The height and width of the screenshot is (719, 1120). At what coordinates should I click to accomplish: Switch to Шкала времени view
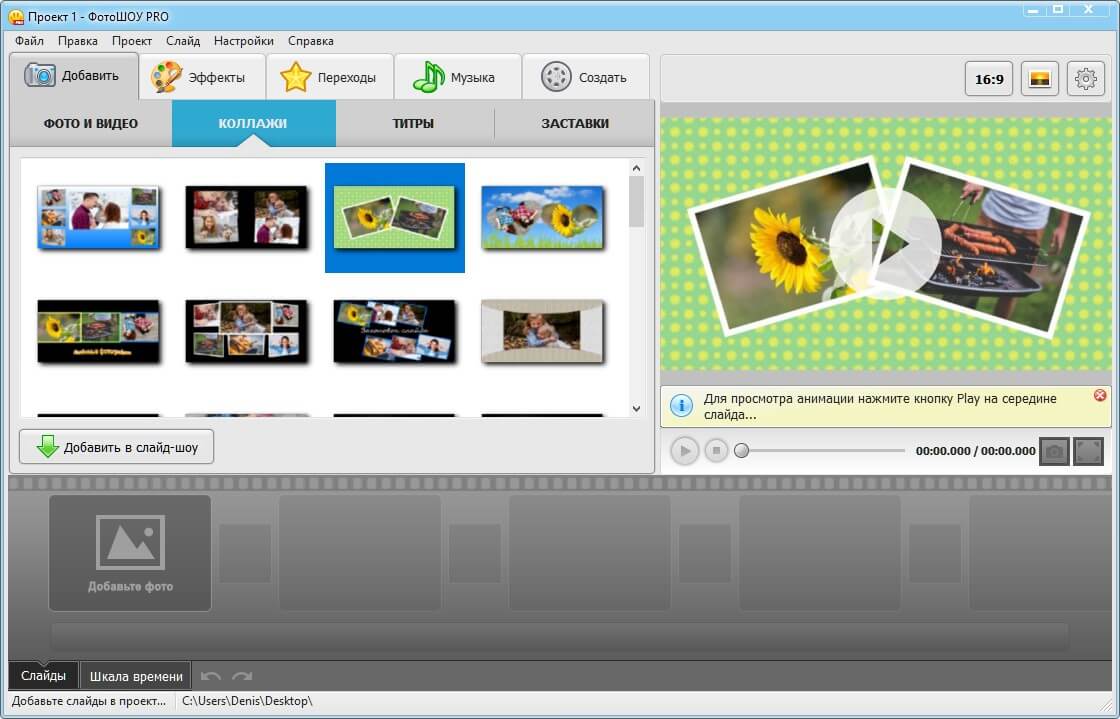point(136,676)
